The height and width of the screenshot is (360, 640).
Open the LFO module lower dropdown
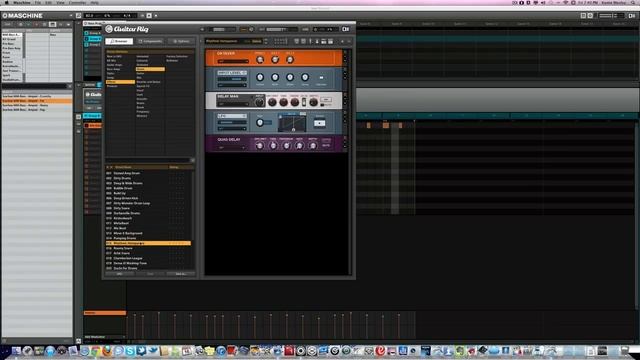tap(232, 129)
